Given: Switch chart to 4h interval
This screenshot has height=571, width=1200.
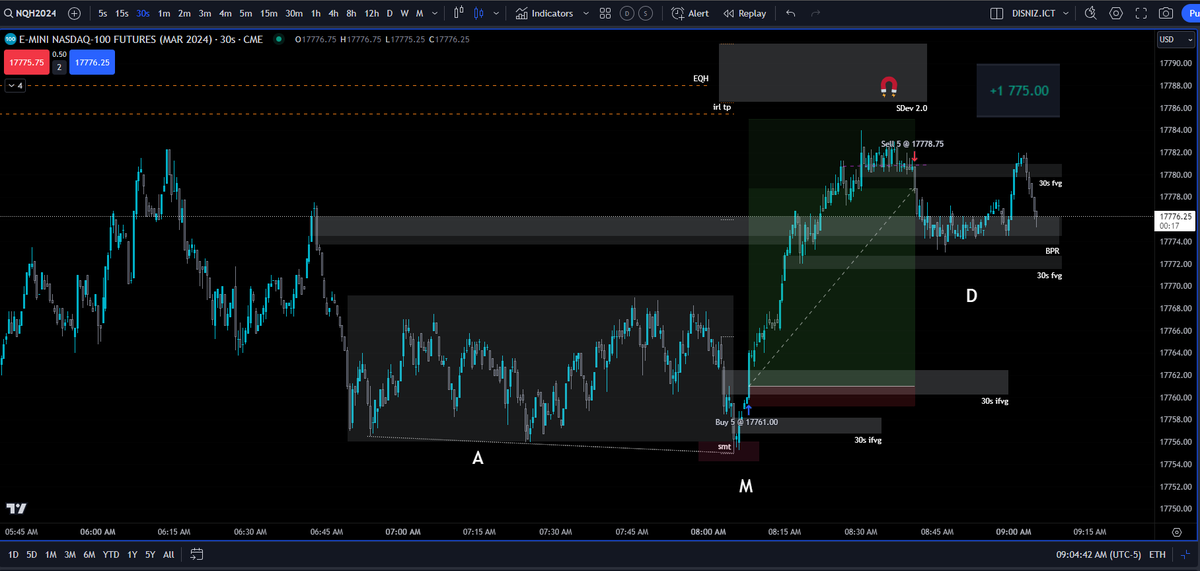Looking at the screenshot, I should pos(335,13).
